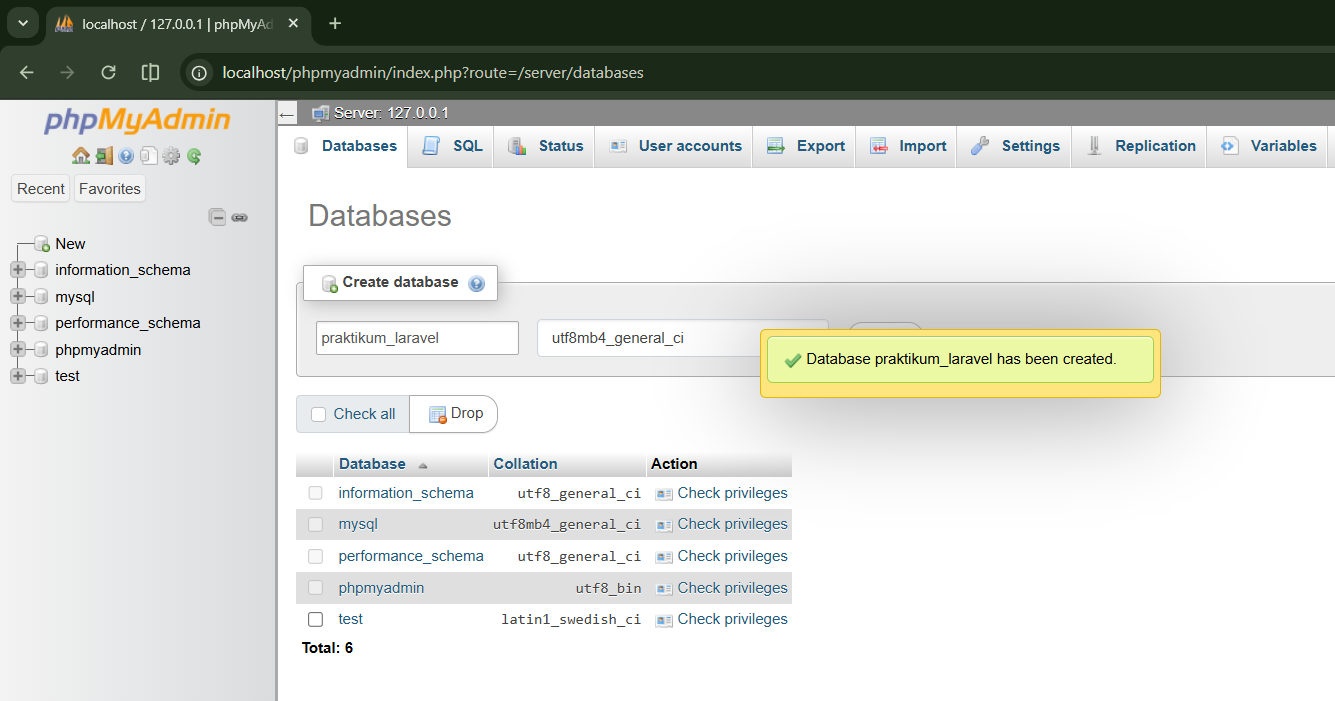This screenshot has height=701, width=1335.
Task: Click privileges icon in test row
Action: point(664,620)
